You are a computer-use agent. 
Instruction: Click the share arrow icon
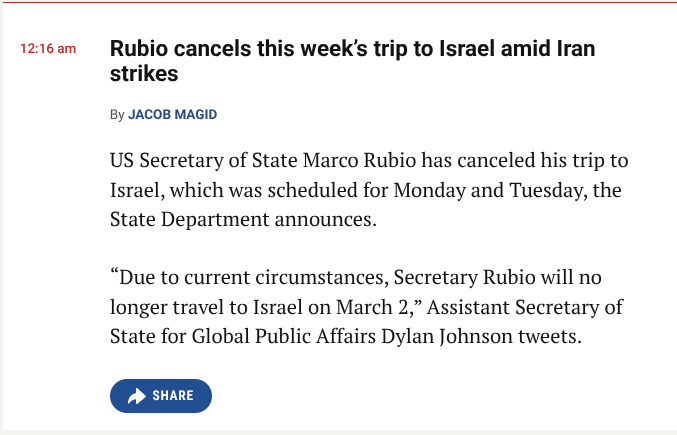point(136,396)
